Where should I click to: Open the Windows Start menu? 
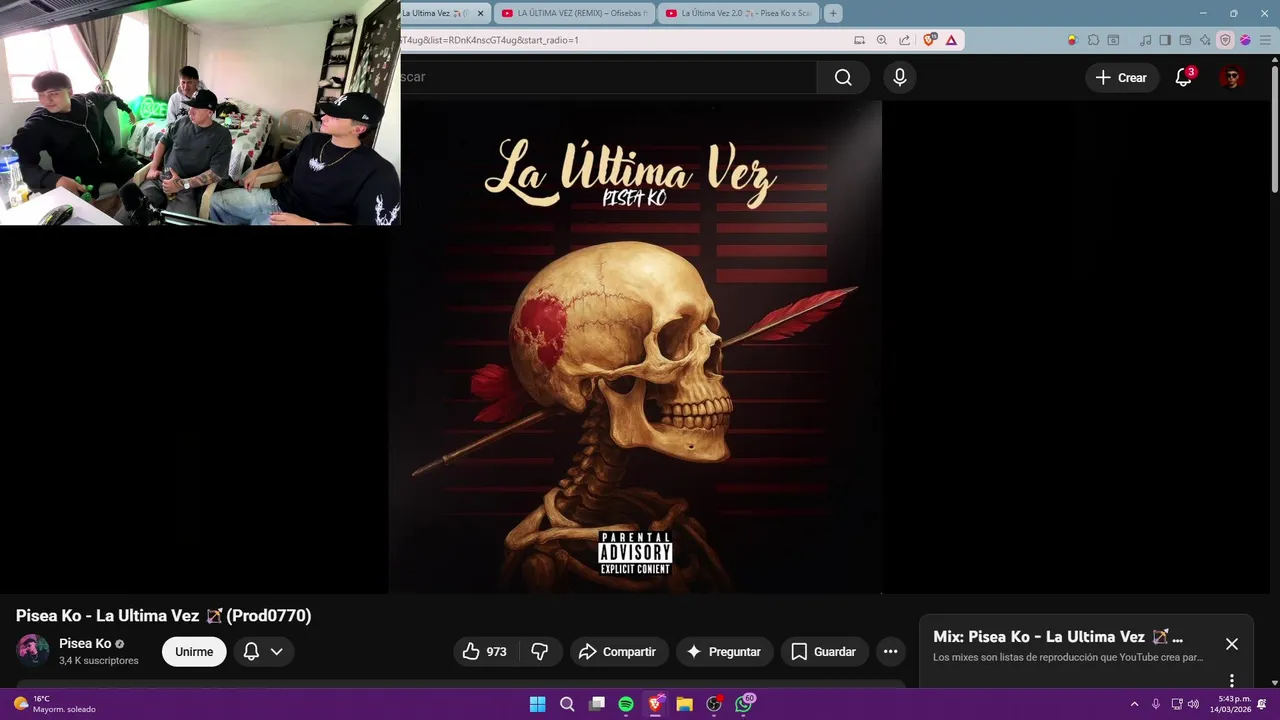pyautogui.click(x=537, y=704)
